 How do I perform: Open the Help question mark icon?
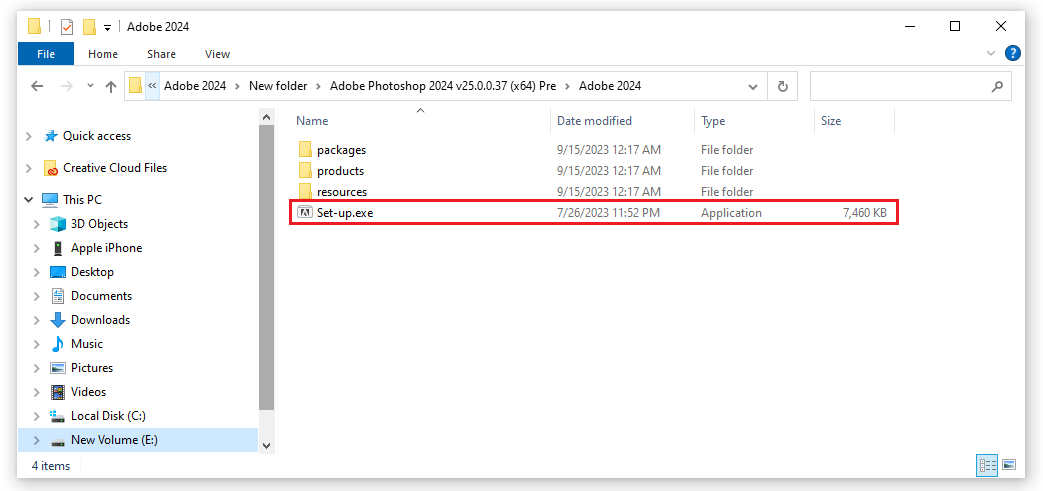click(1012, 53)
